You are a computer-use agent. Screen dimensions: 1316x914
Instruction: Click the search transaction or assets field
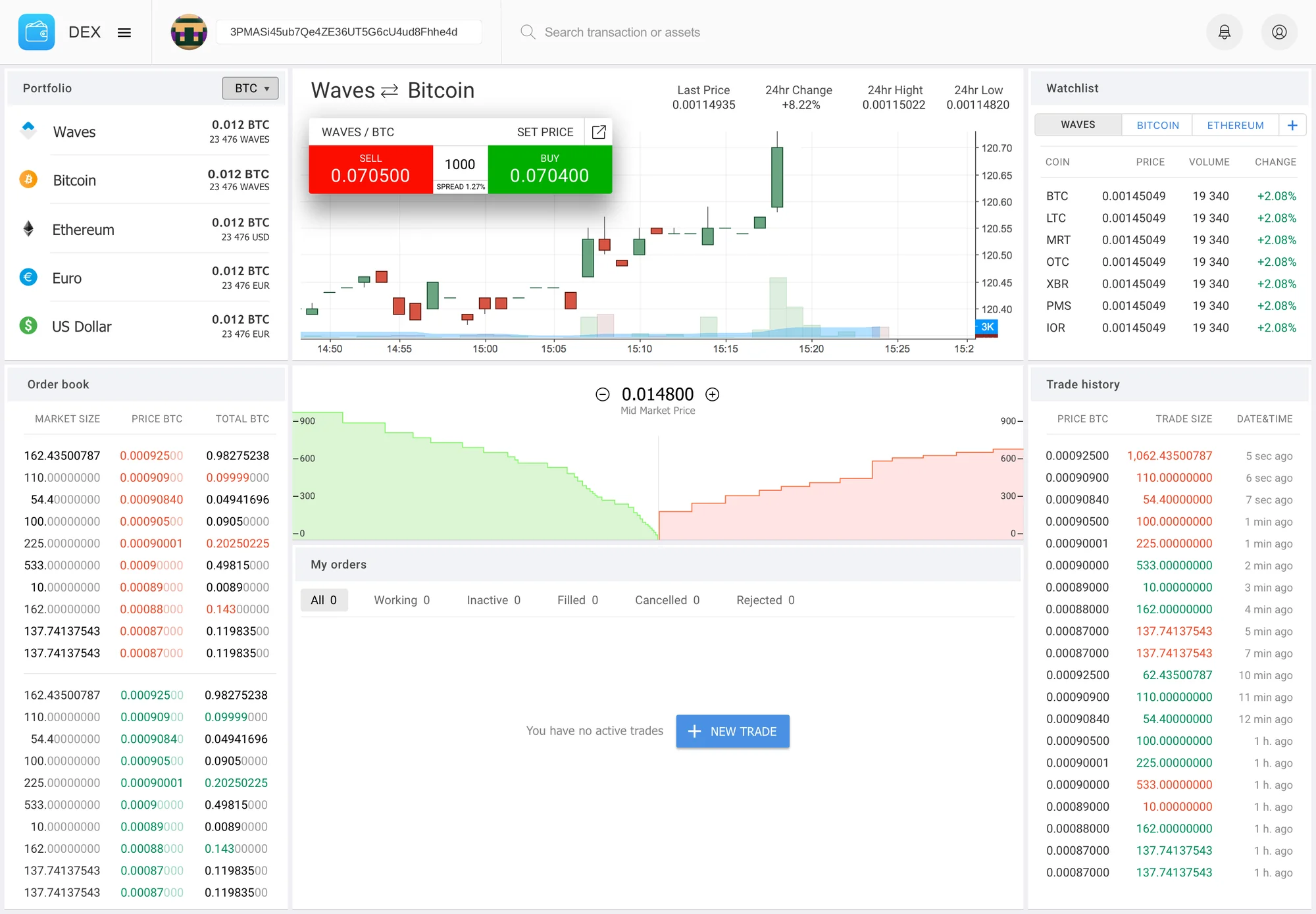pos(622,32)
